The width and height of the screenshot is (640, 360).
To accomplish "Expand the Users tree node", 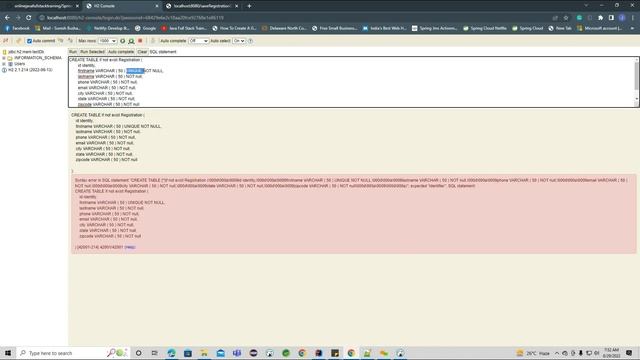I will (4, 64).
